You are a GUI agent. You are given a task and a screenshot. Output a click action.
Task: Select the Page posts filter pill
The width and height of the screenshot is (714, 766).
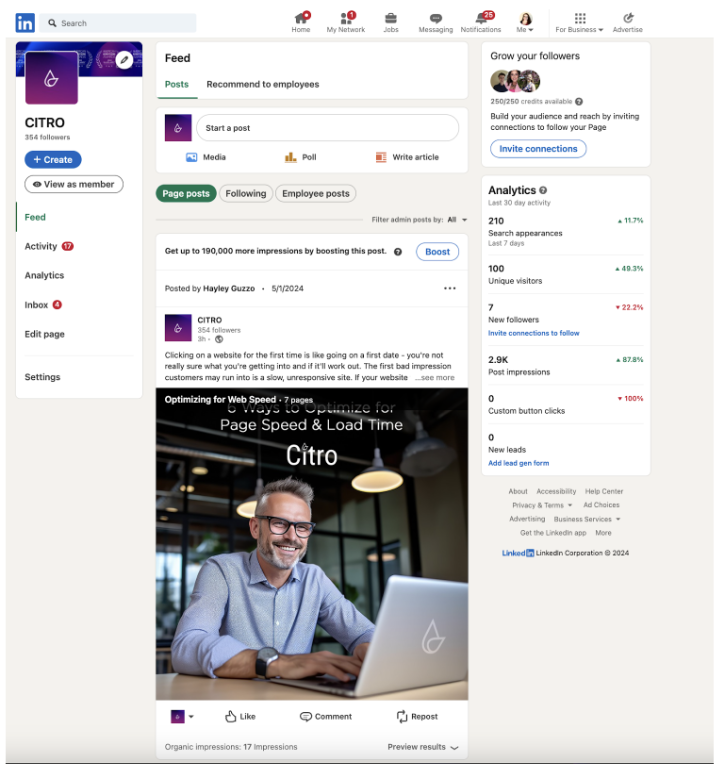coord(186,193)
